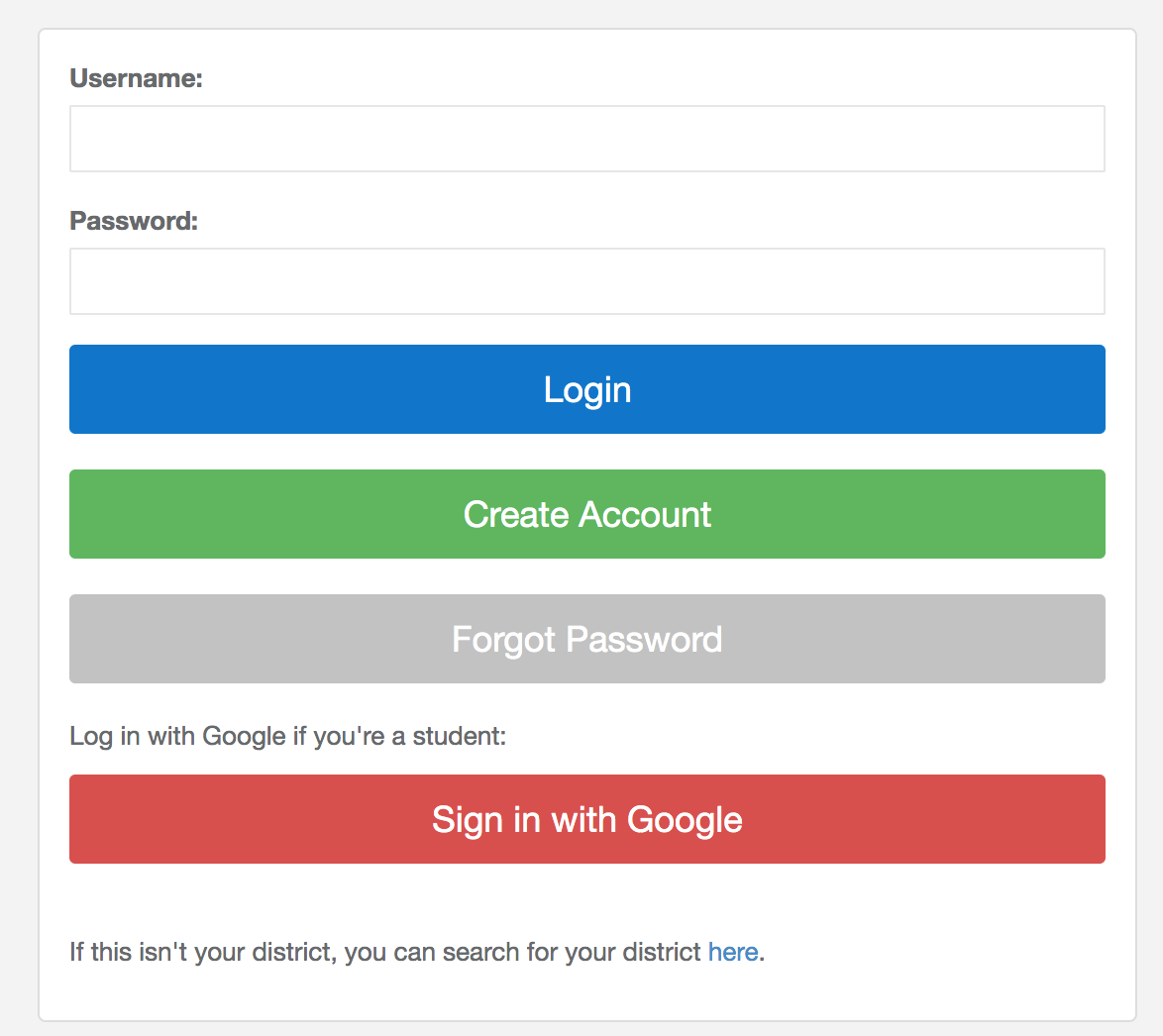Activate the empty box above the Login button
Viewport: 1163px width, 1036px height.
(x=586, y=281)
